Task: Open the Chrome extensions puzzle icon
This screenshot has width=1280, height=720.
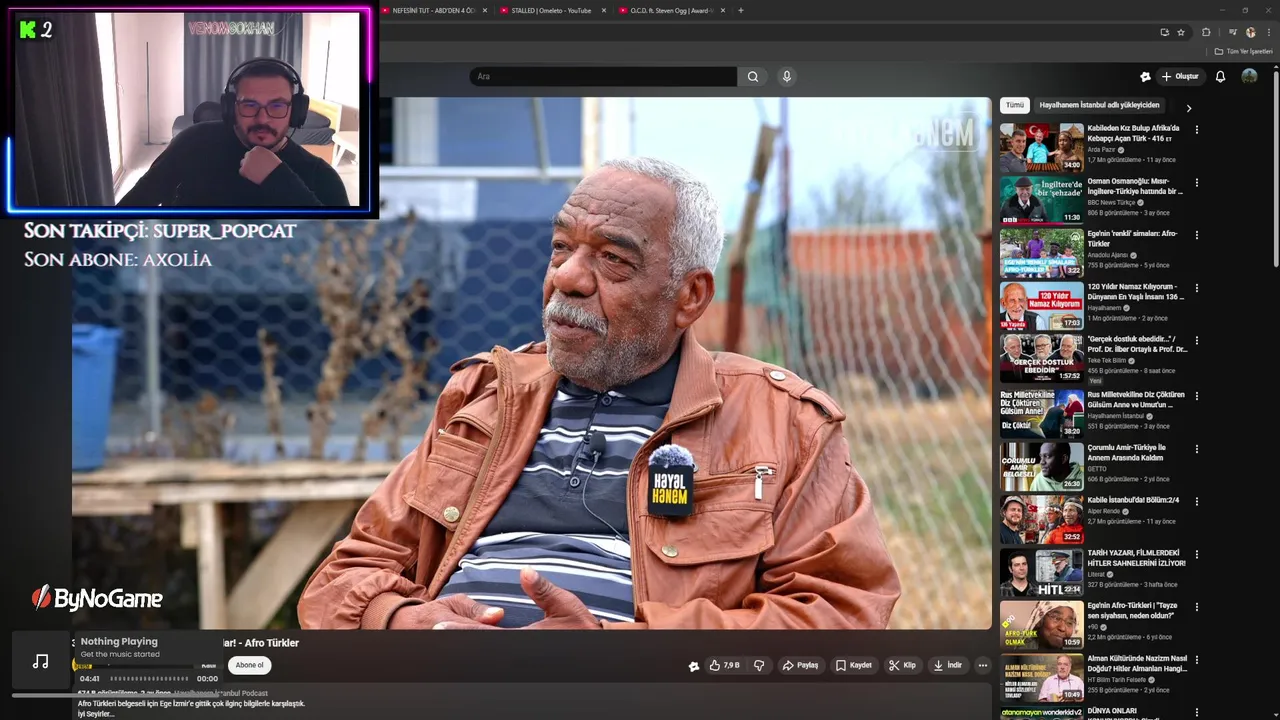Action: pos(1206,32)
